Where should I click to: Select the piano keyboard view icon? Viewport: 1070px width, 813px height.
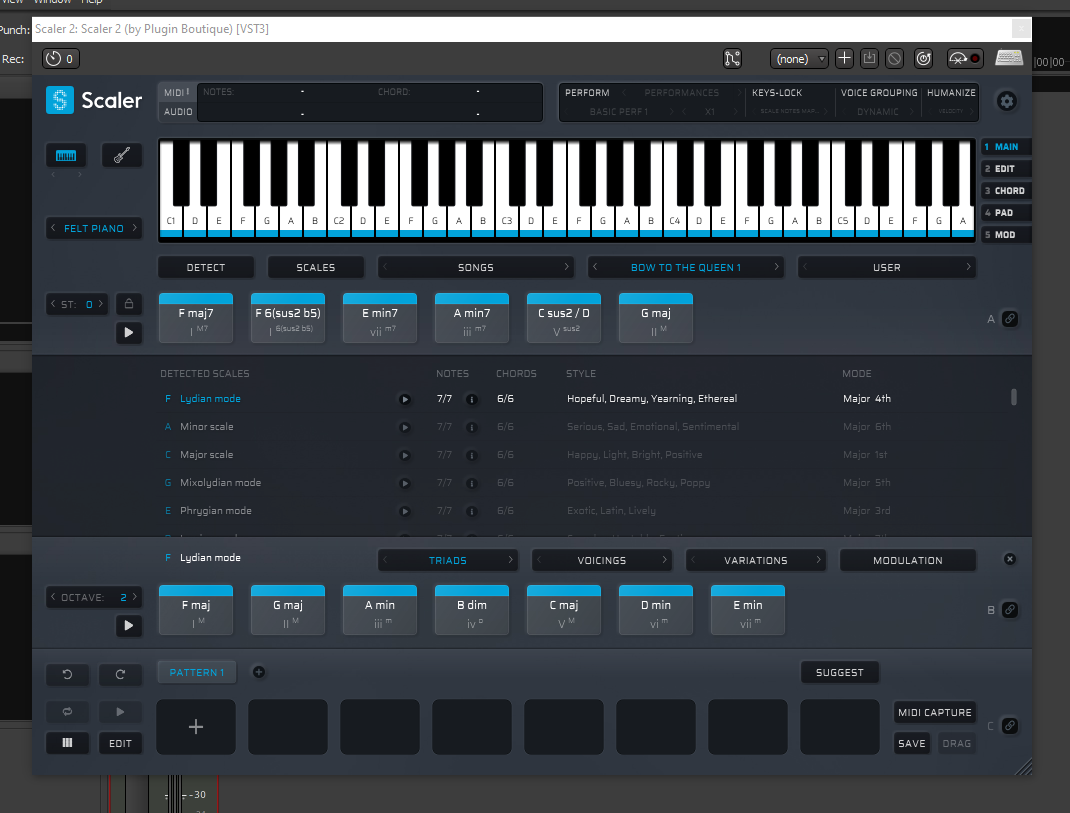pos(65,156)
